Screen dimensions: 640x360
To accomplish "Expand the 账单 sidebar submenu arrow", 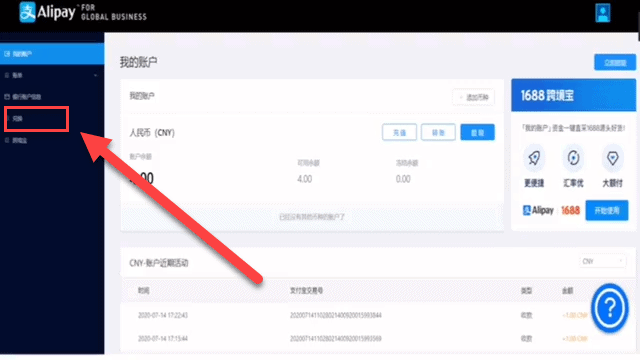I will 96,76.
